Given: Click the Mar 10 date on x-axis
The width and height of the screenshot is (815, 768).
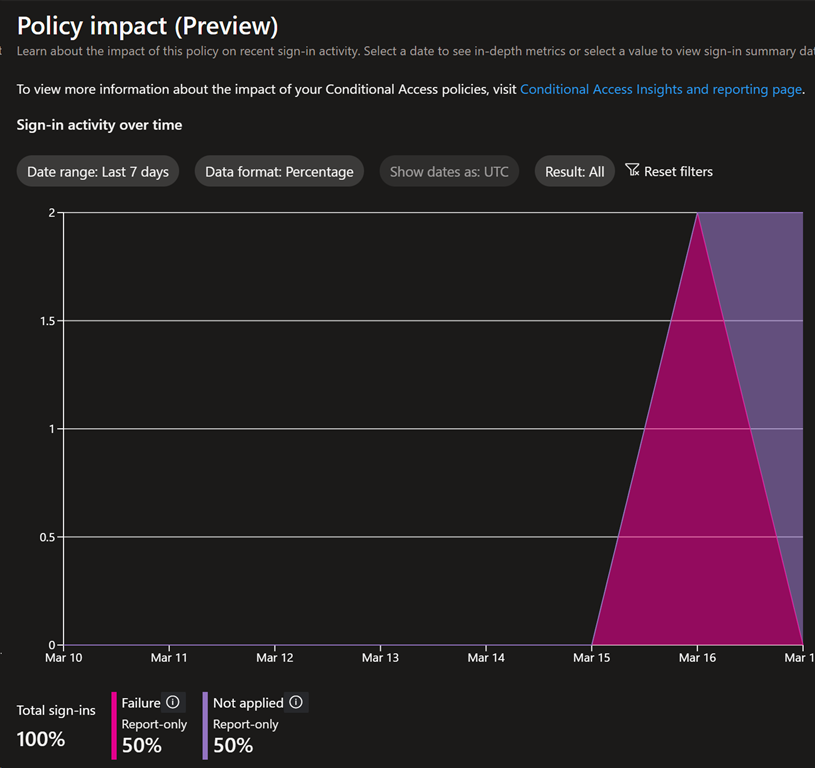Looking at the screenshot, I should pyautogui.click(x=64, y=658).
